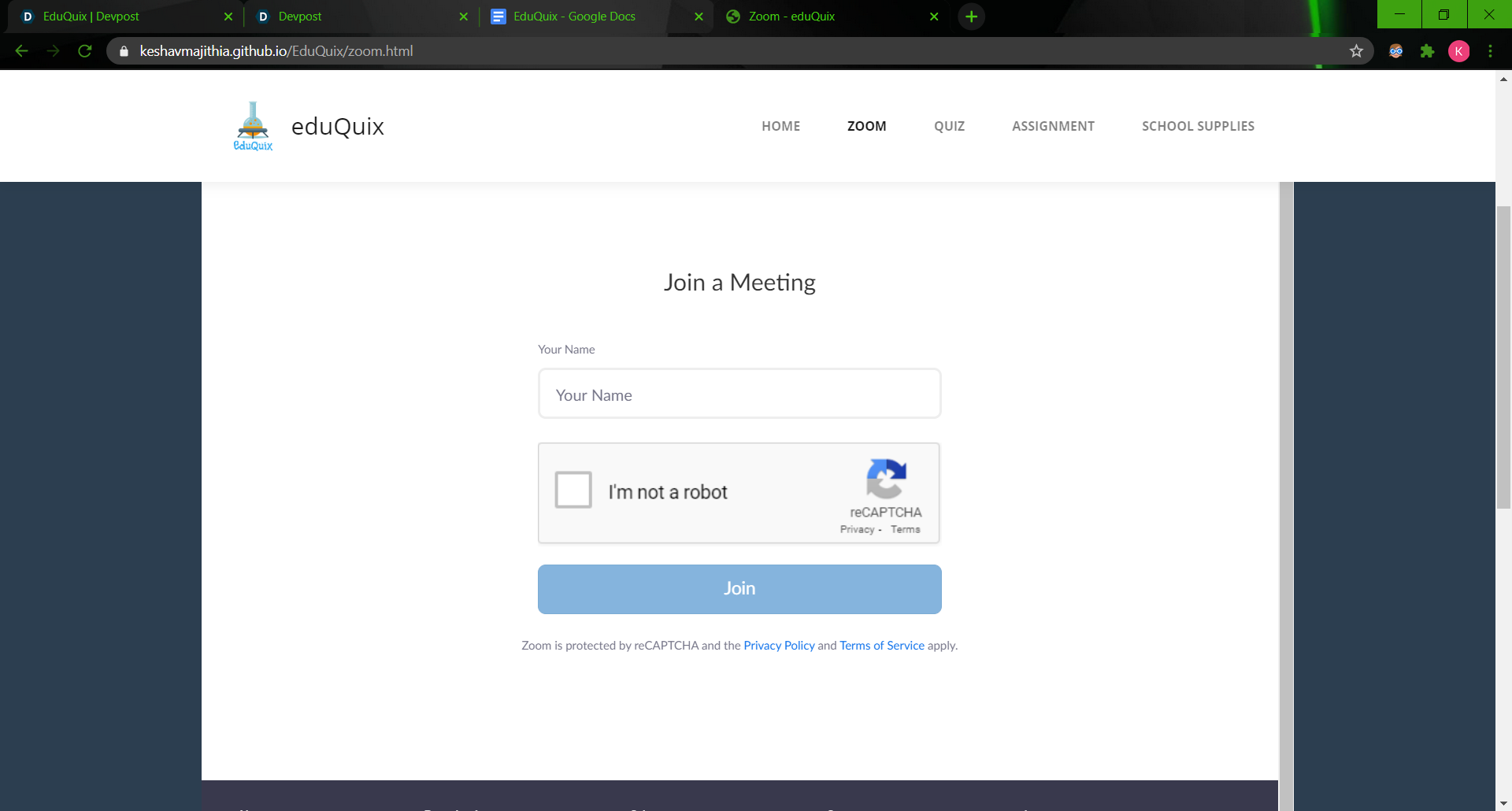
Task: Open HOME in the navigation menu
Action: (780, 126)
